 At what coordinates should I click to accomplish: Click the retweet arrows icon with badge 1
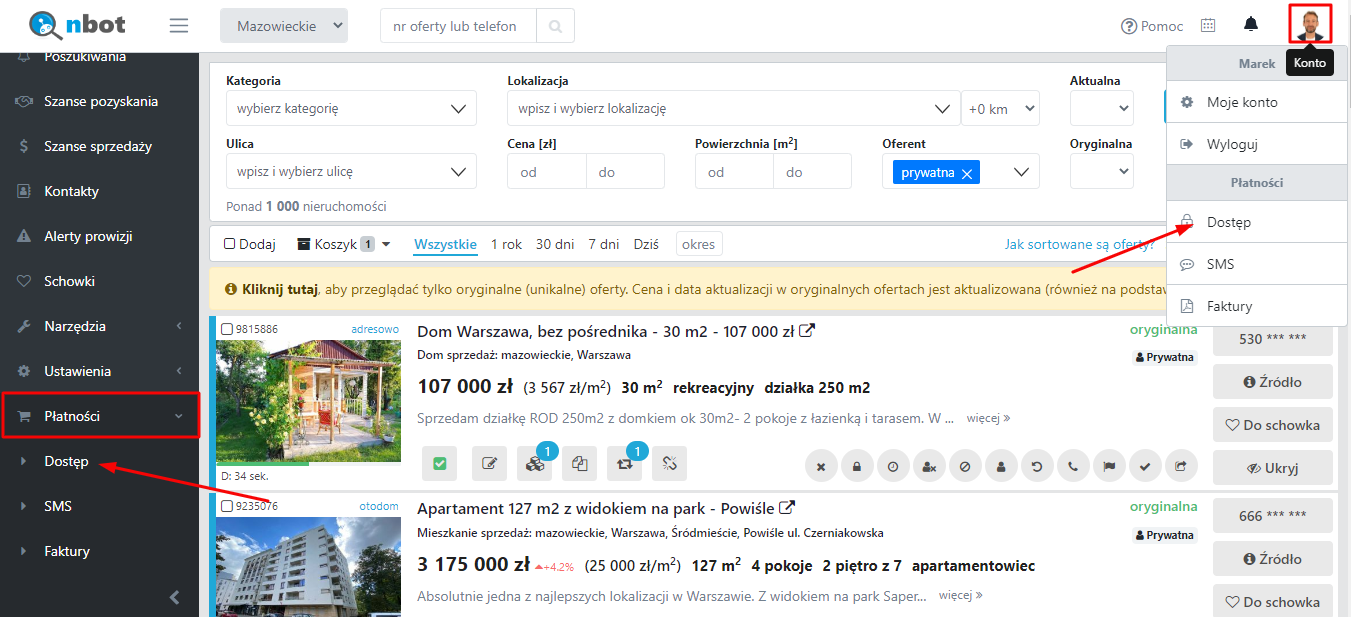[625, 464]
